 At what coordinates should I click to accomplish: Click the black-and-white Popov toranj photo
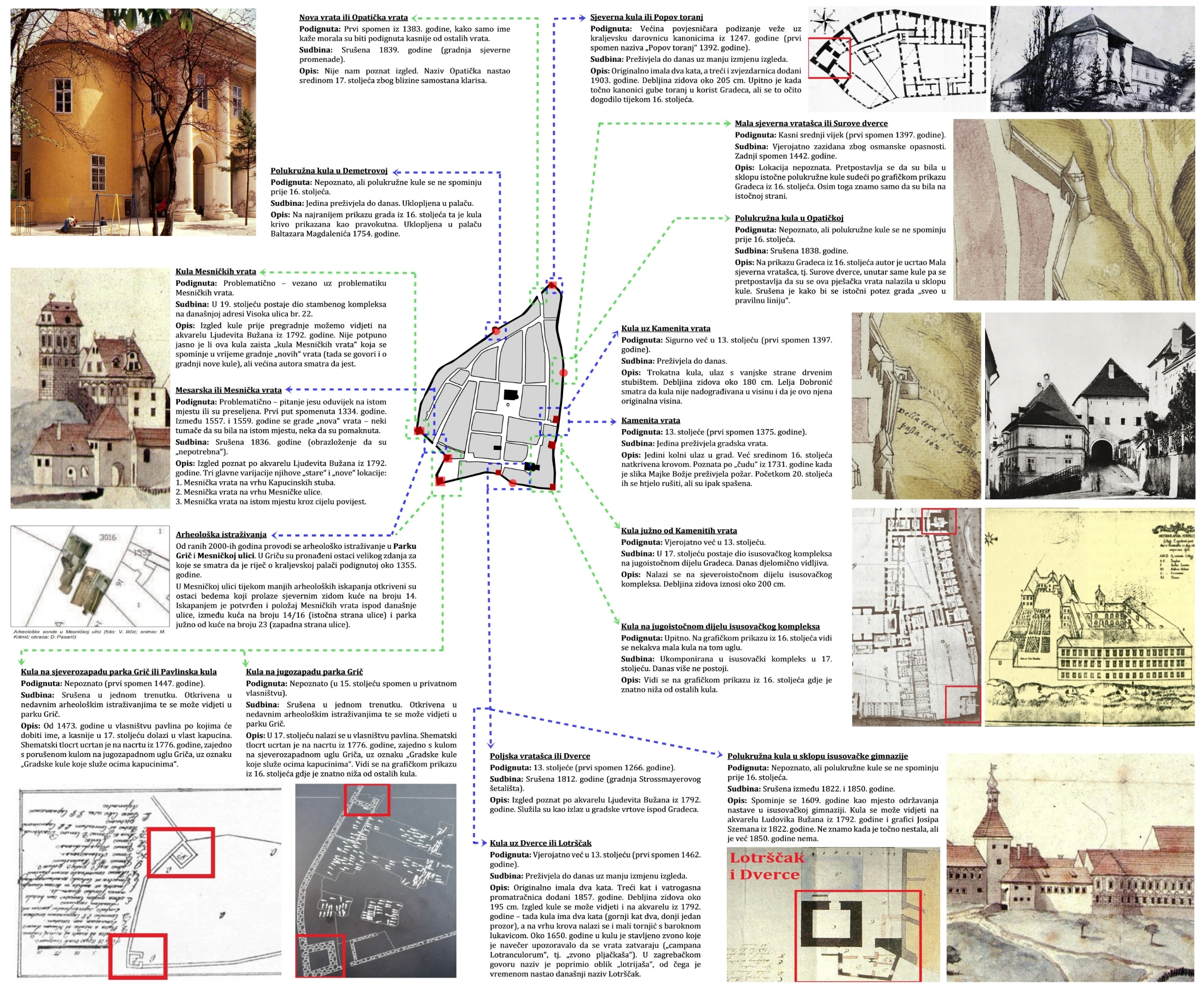[1092, 59]
